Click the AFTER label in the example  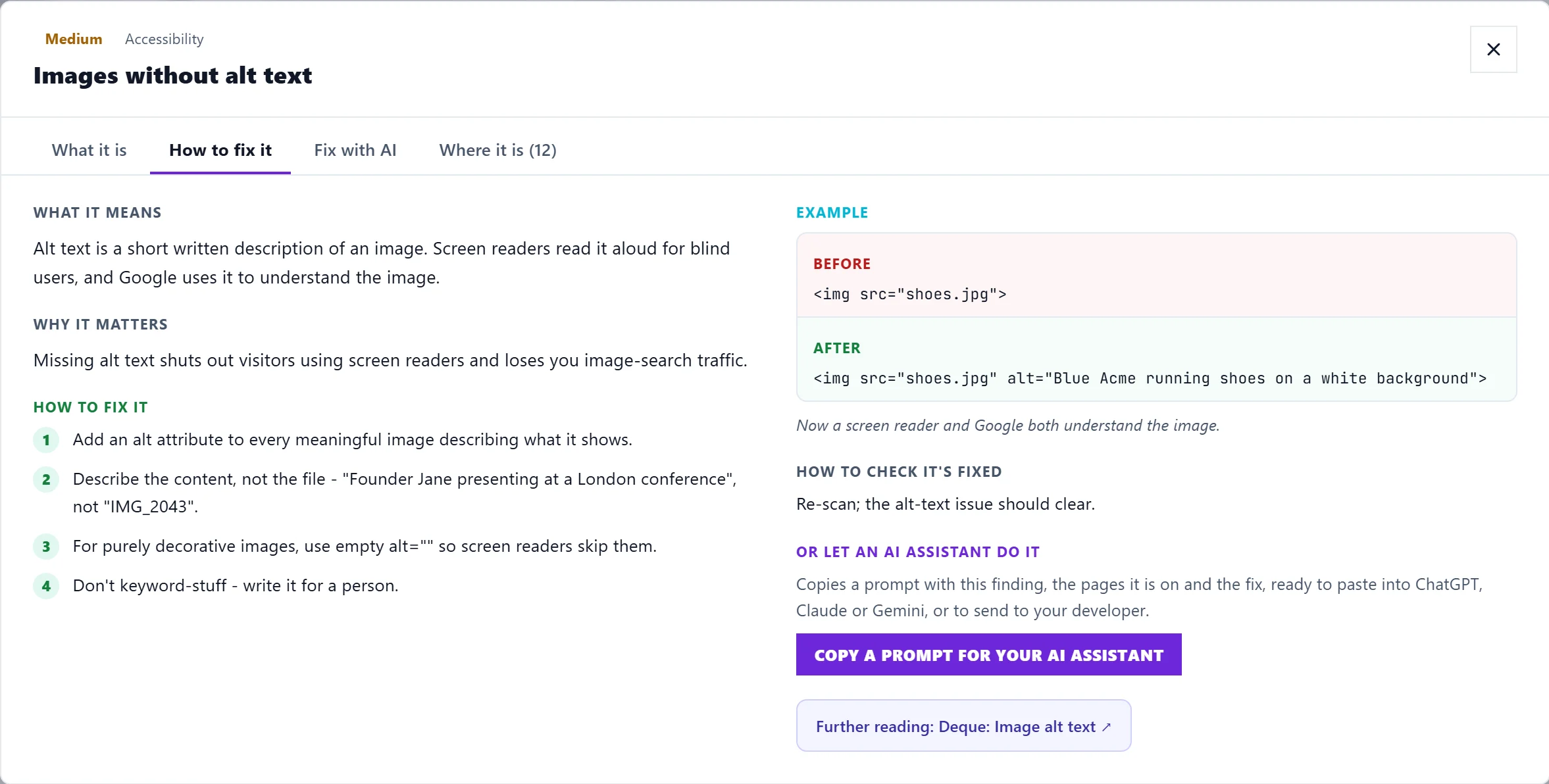(837, 348)
